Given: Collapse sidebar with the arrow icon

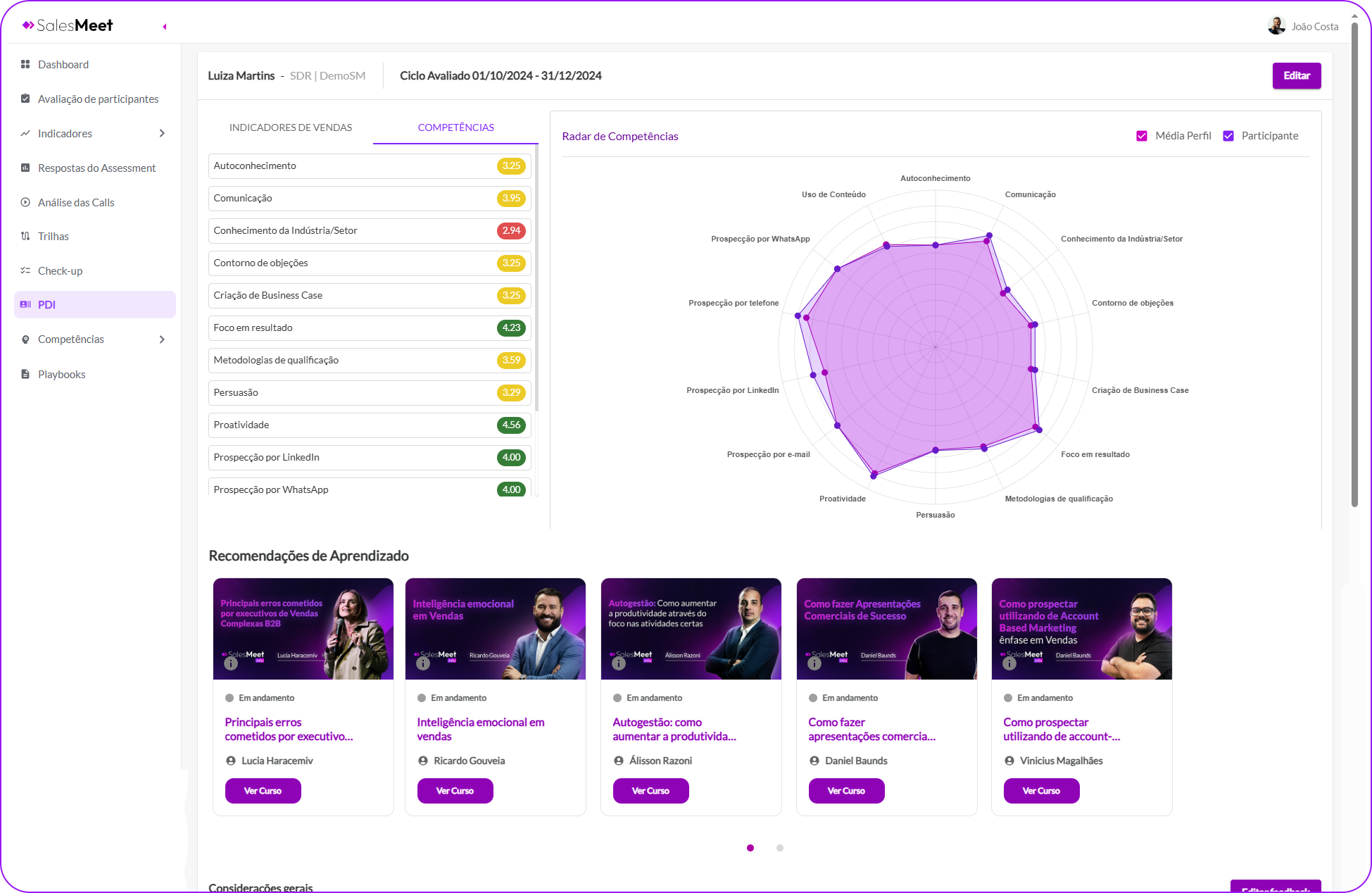Looking at the screenshot, I should (165, 27).
